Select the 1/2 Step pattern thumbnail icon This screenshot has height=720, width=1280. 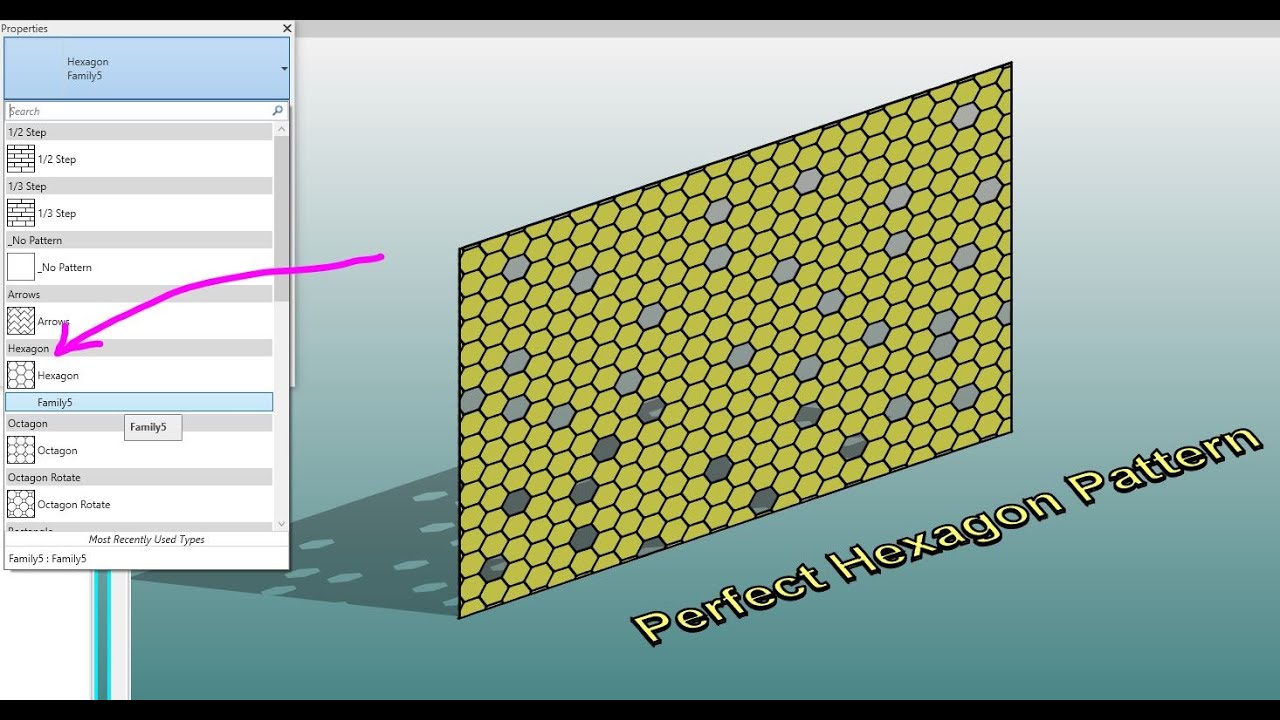tap(21, 159)
